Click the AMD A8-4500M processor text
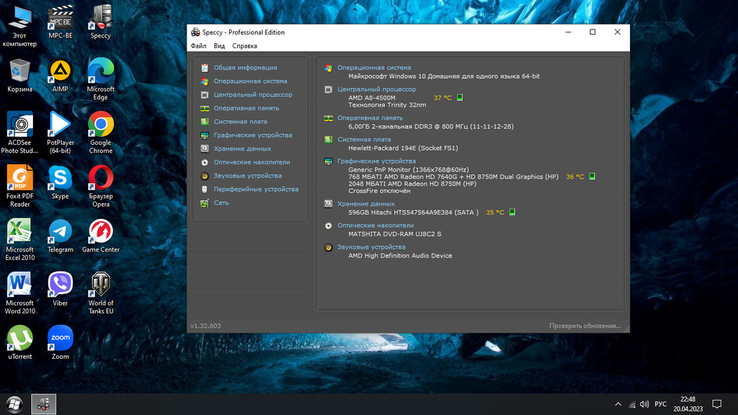 pos(372,98)
